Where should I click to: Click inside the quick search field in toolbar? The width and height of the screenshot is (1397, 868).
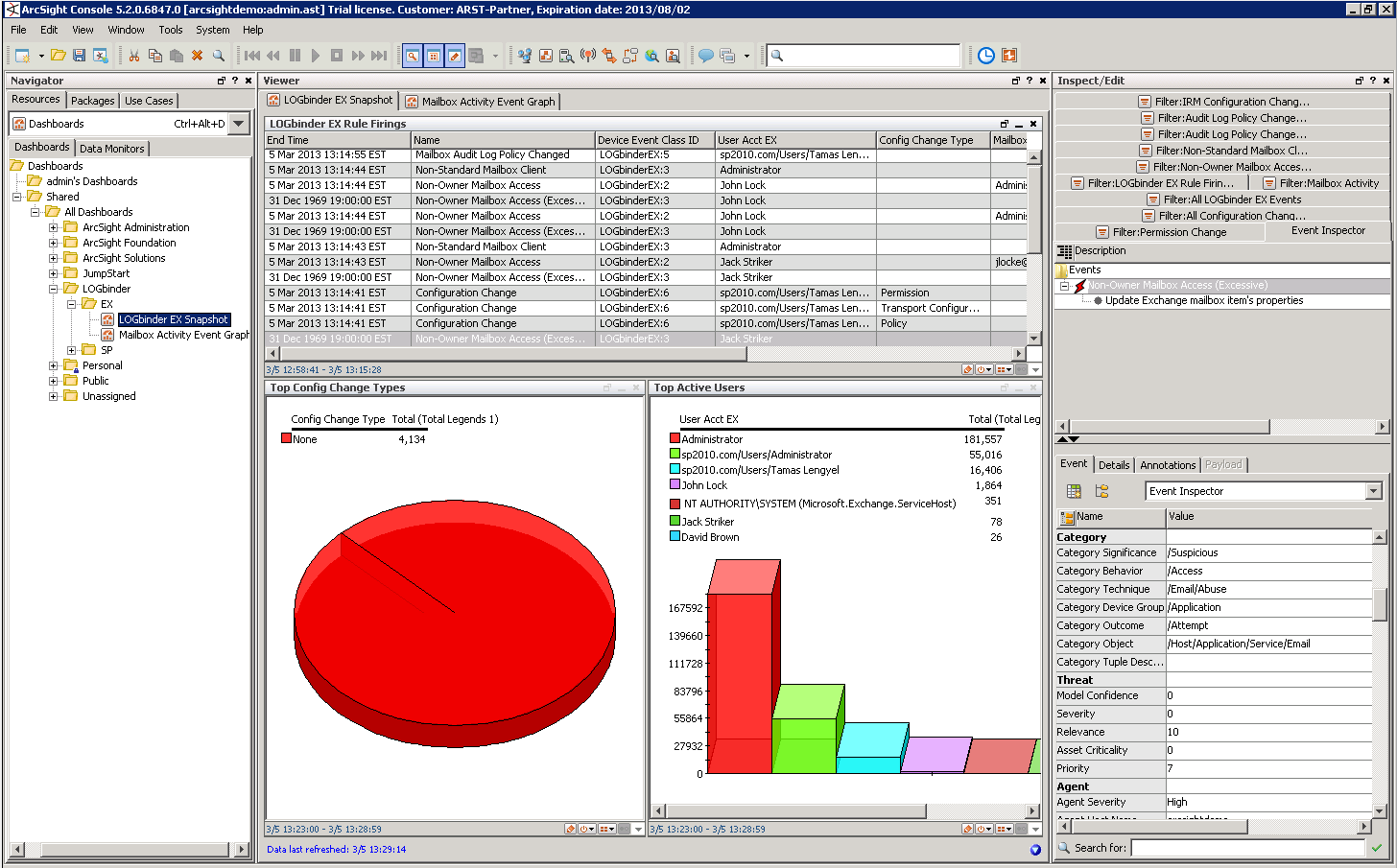point(862,56)
